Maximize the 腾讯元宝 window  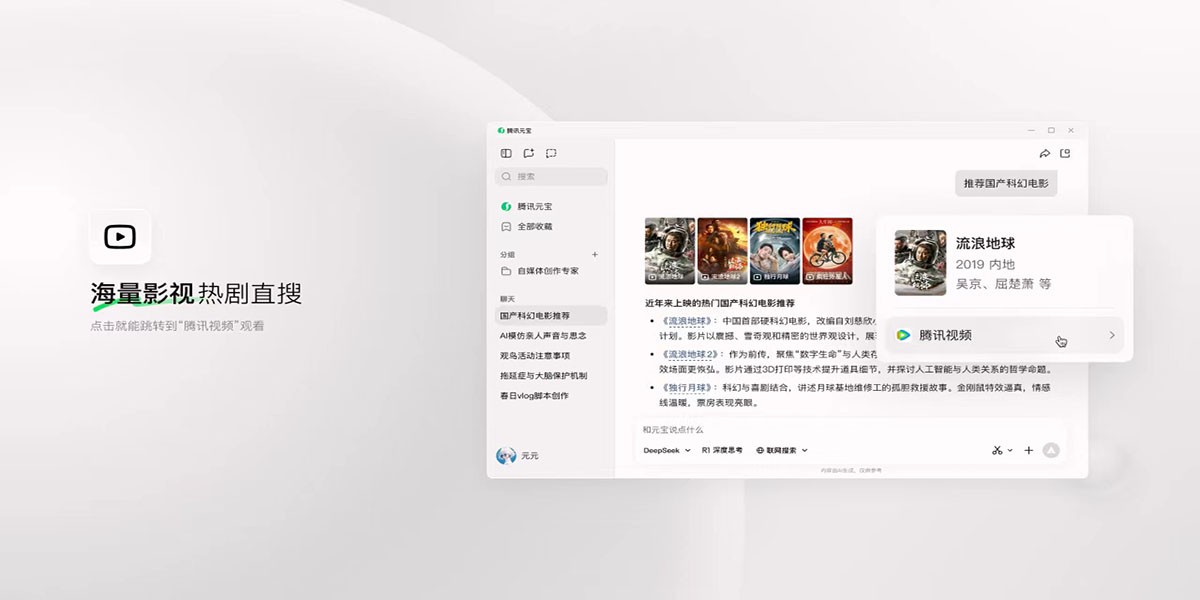[x=1051, y=130]
